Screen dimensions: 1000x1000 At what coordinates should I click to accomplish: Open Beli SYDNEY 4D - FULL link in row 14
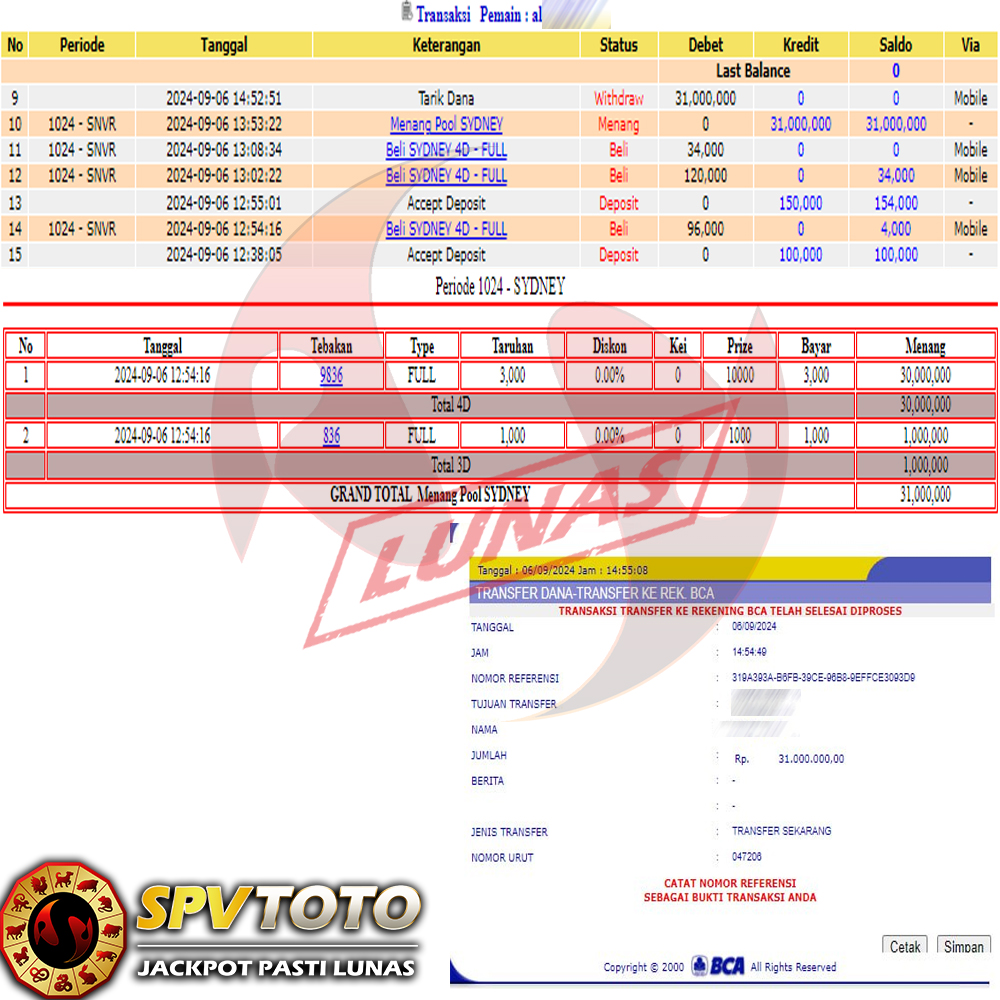click(x=446, y=229)
